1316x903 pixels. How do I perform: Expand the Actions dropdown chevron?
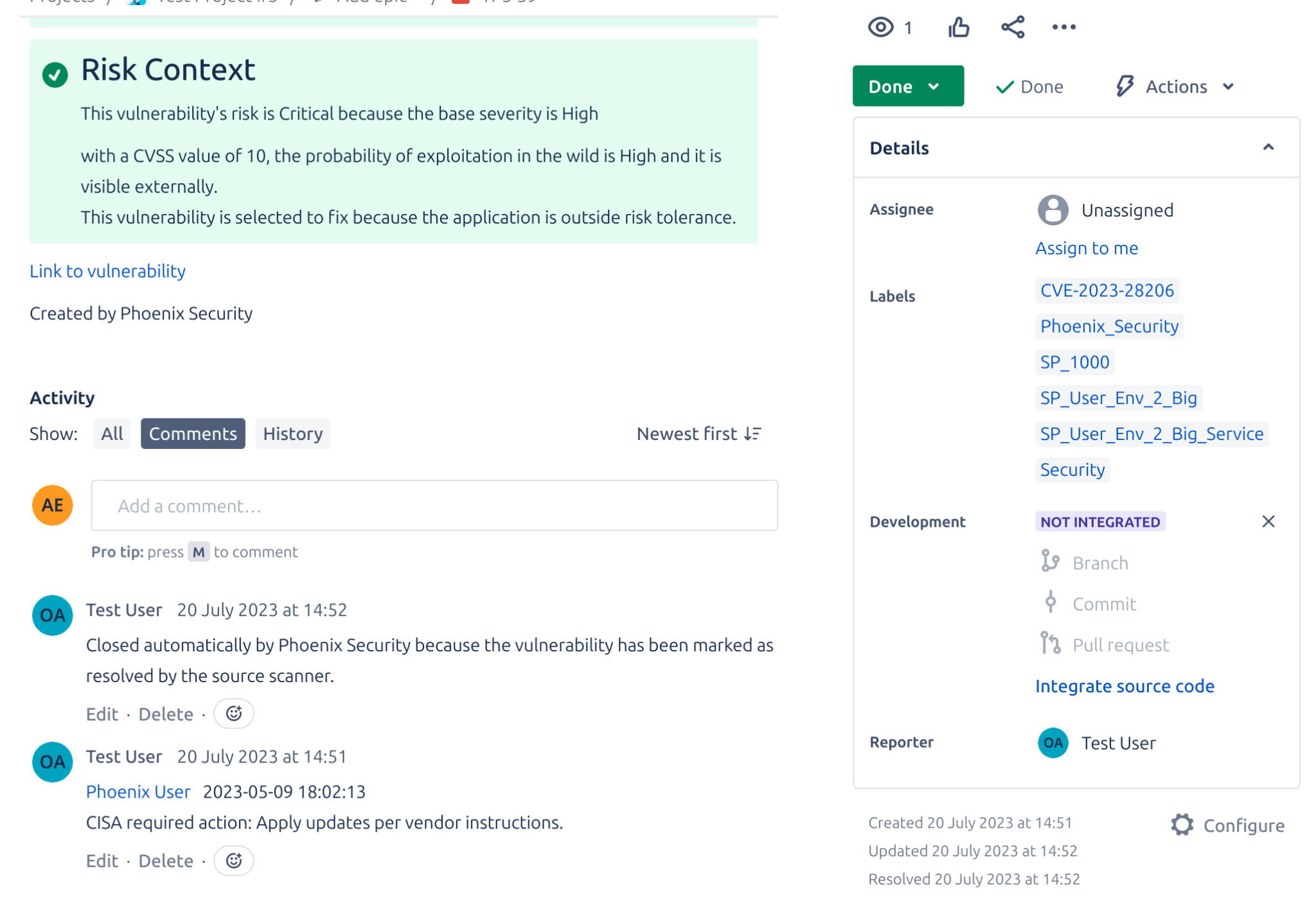pos(1229,86)
